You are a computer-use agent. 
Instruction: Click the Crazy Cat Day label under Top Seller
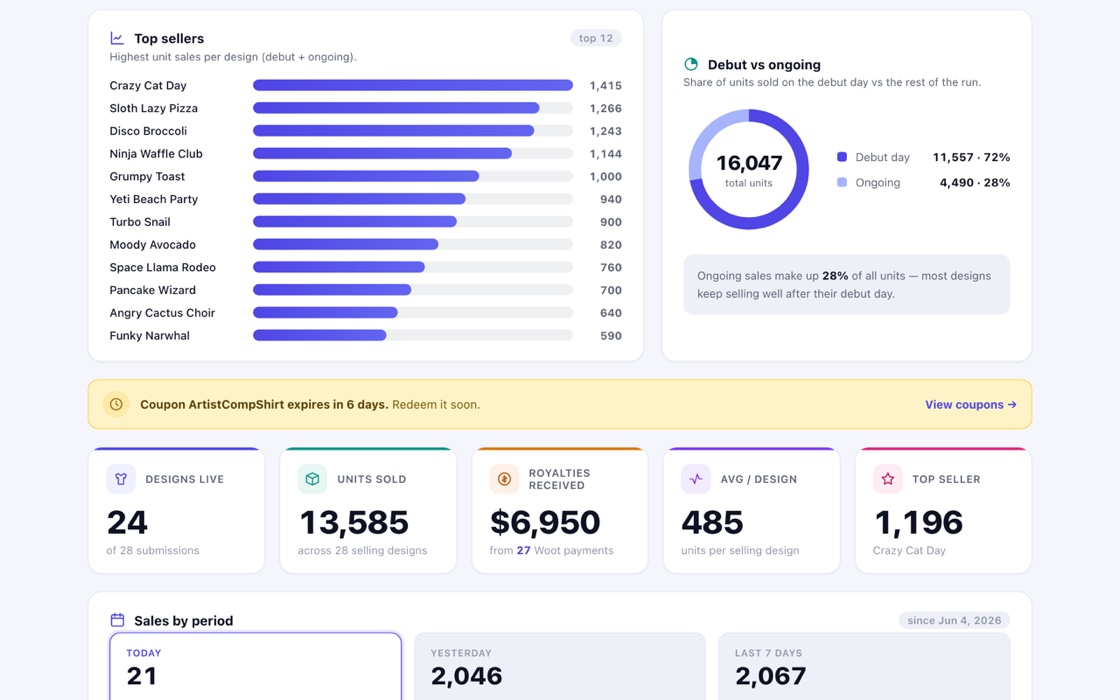pos(909,550)
